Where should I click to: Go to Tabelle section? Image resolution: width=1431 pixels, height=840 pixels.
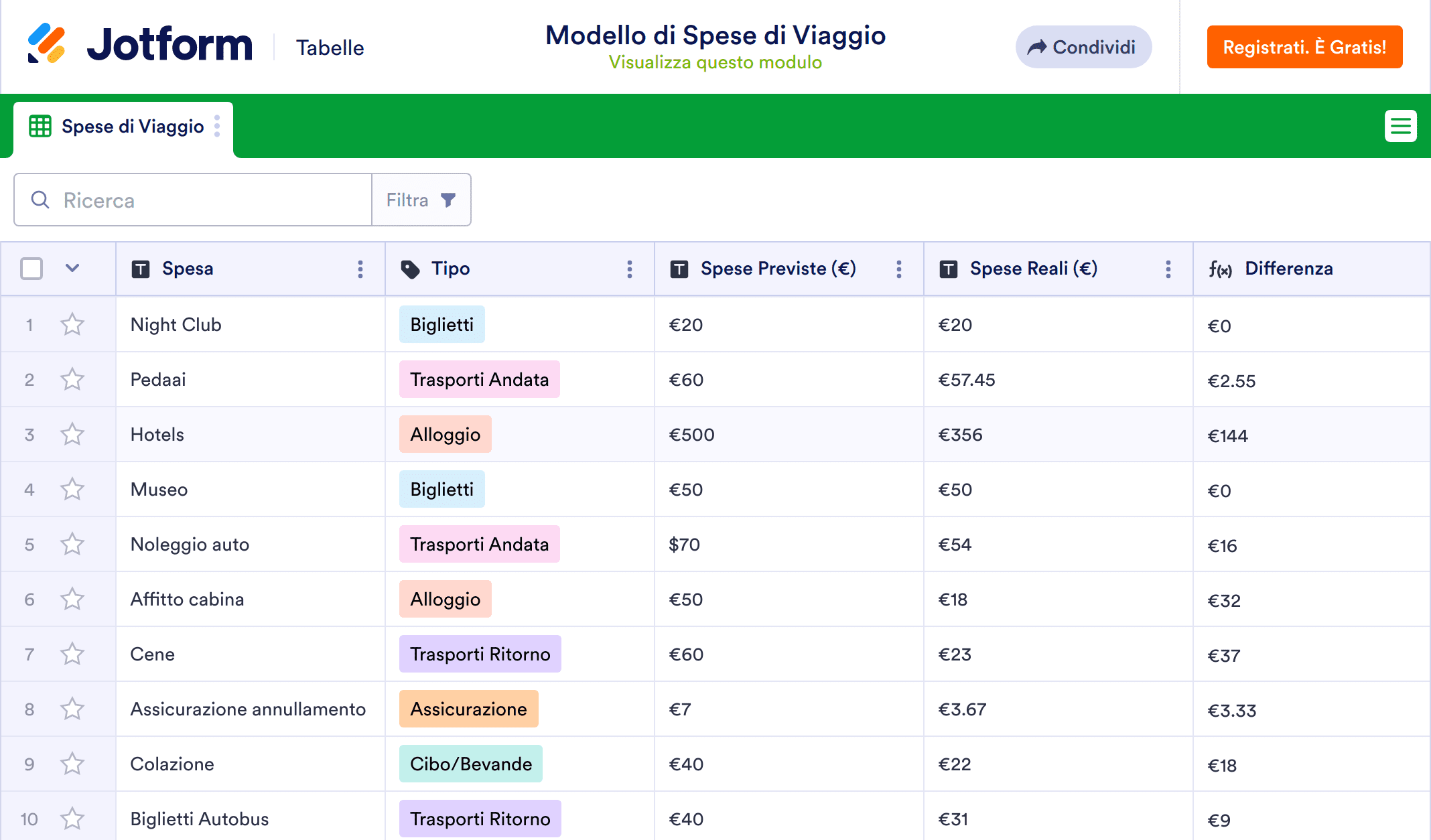(330, 48)
